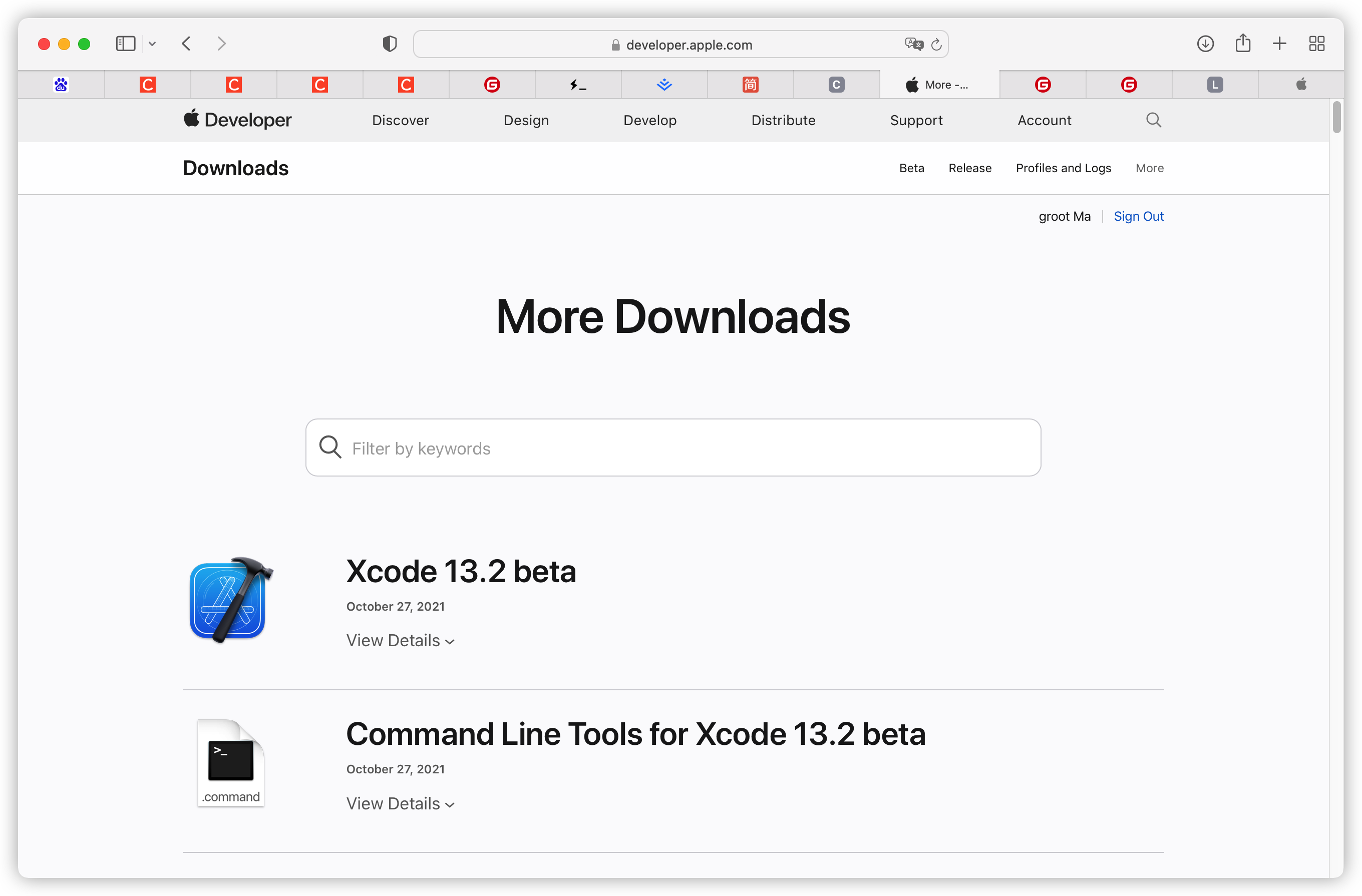
Task: Show tab overview via the grid icon
Action: click(x=1317, y=43)
